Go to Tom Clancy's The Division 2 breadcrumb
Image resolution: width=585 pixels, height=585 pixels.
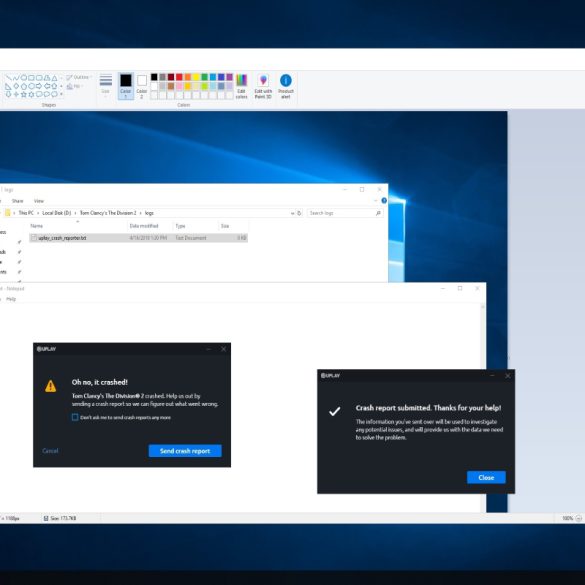coord(108,213)
